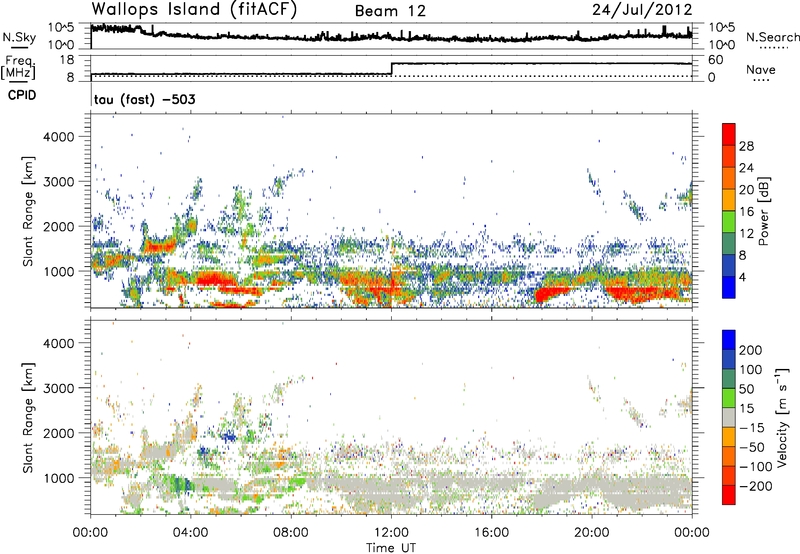Click the "28" label on the Power color bar
Screen dimensions: 800x554
point(746,146)
